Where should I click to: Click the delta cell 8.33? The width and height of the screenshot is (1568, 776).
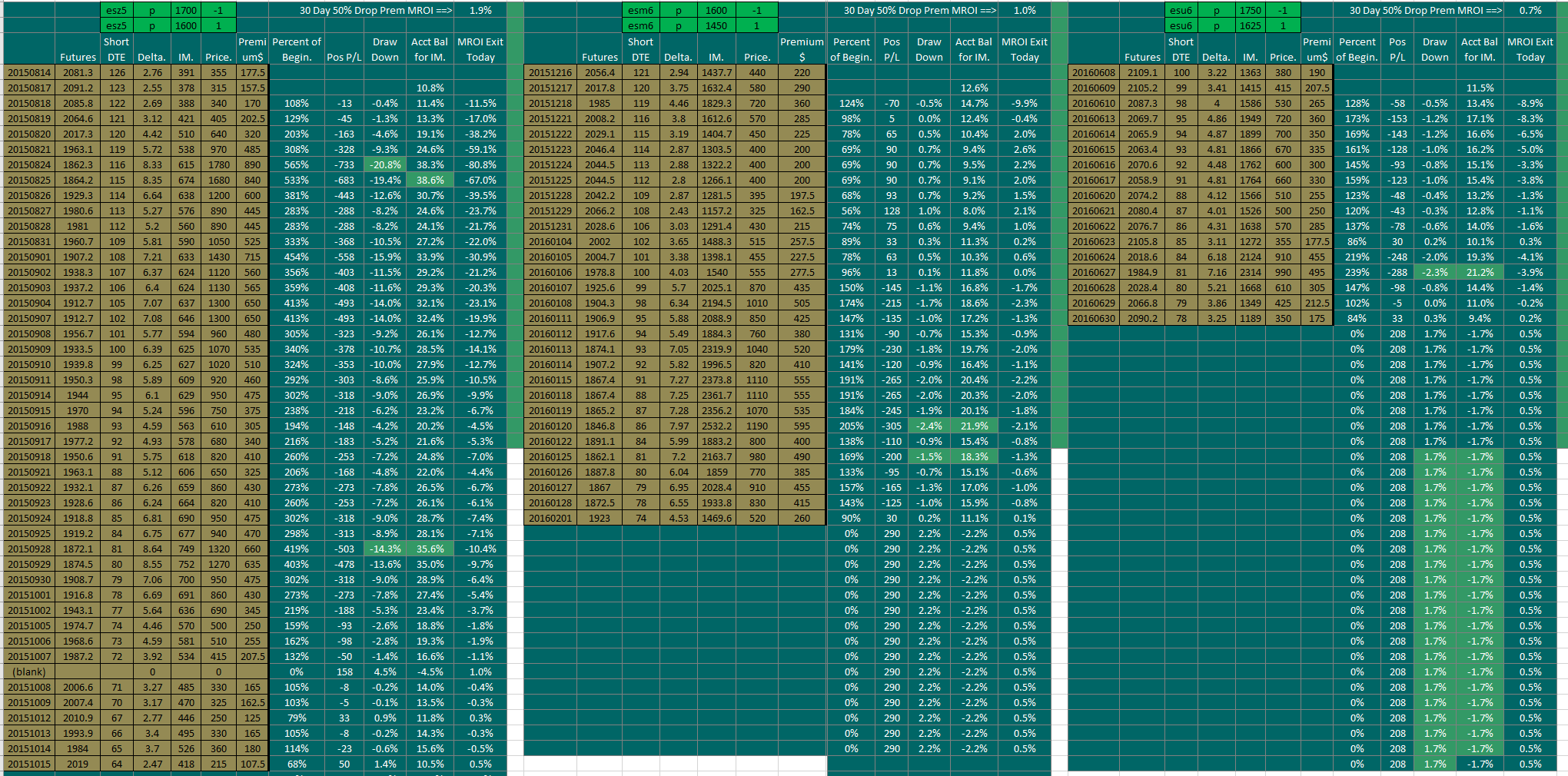[152, 165]
